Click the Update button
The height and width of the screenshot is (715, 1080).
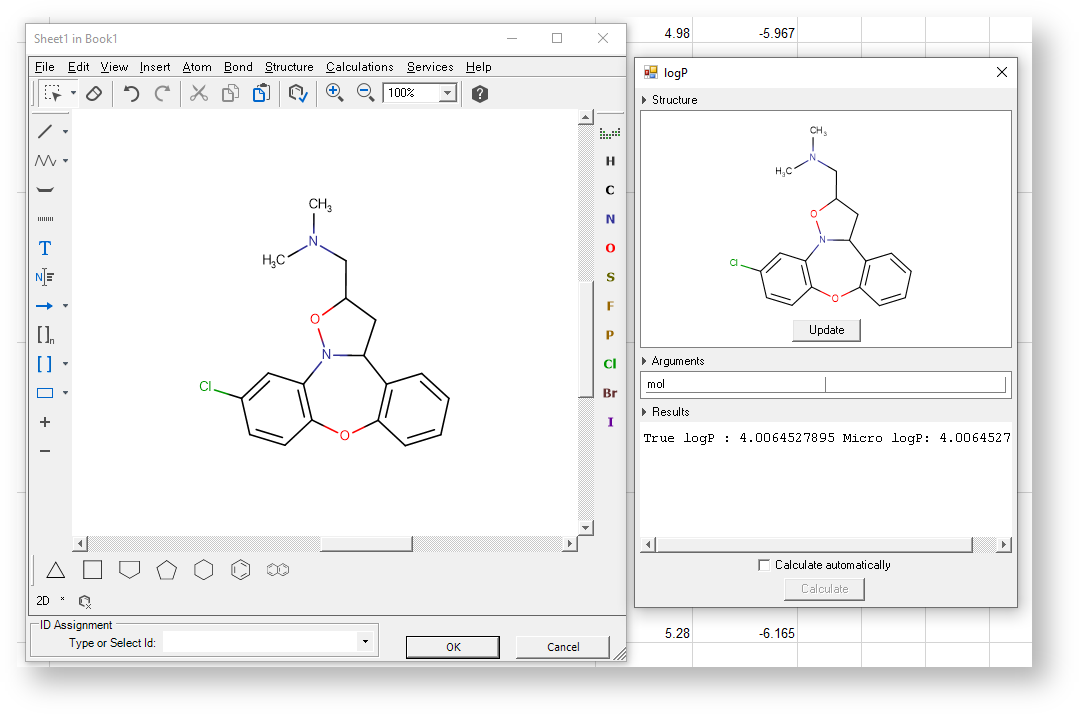[x=826, y=330]
